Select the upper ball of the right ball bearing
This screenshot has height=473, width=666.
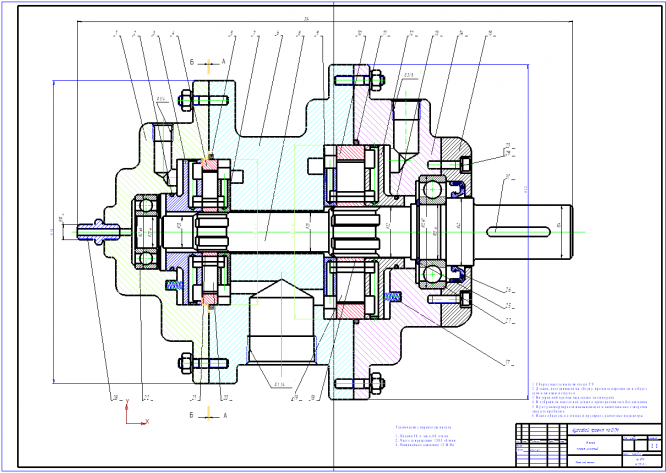pos(432,189)
